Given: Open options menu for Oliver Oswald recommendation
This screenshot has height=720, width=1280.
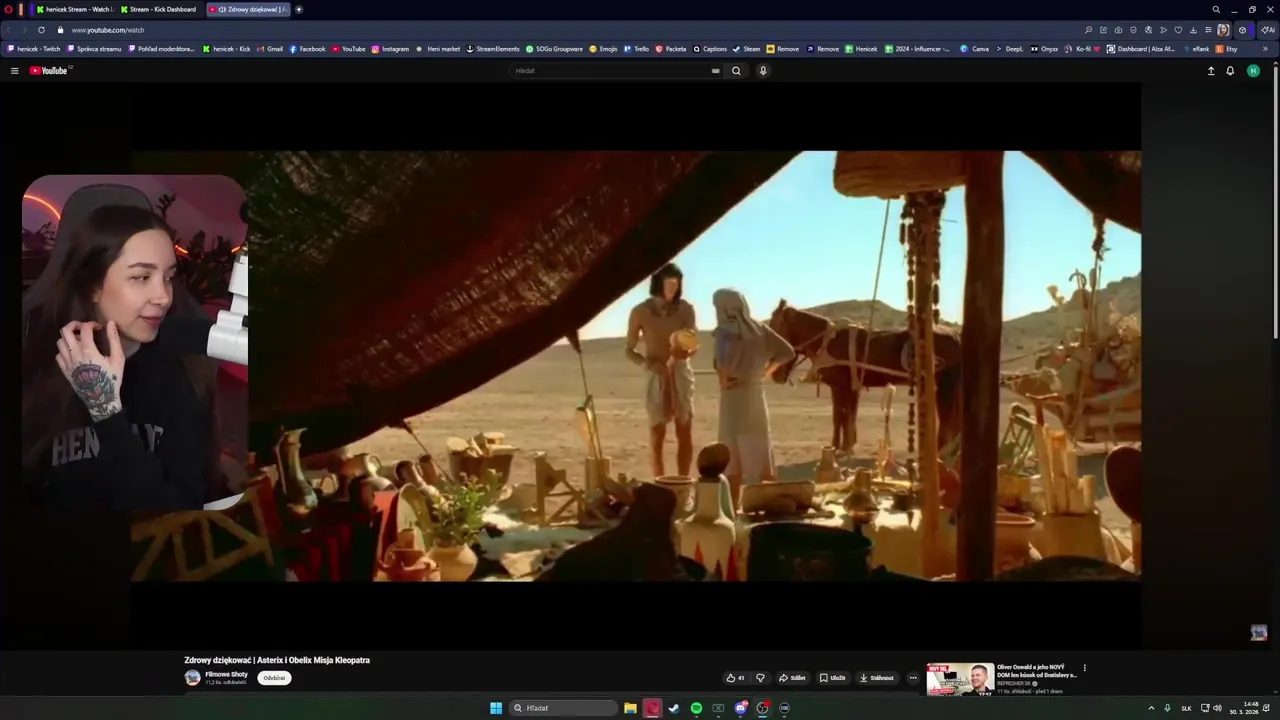Looking at the screenshot, I should [1084, 668].
